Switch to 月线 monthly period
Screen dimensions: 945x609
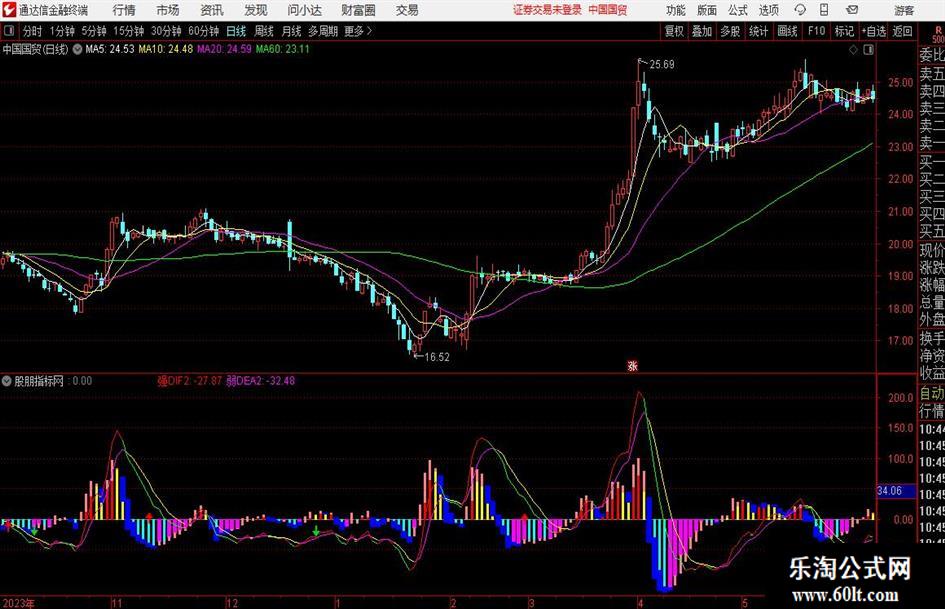tap(292, 31)
